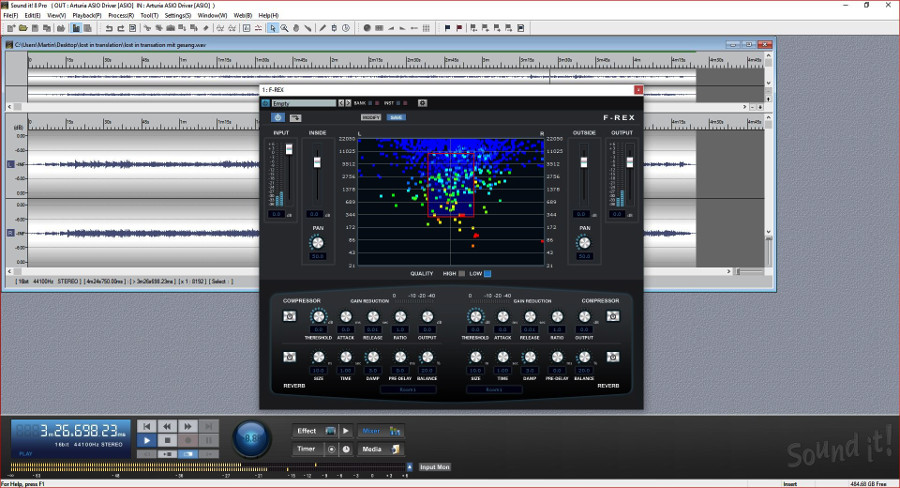Click the New file toolbar icon
Screen dimensions: 900x488
click(11, 28)
